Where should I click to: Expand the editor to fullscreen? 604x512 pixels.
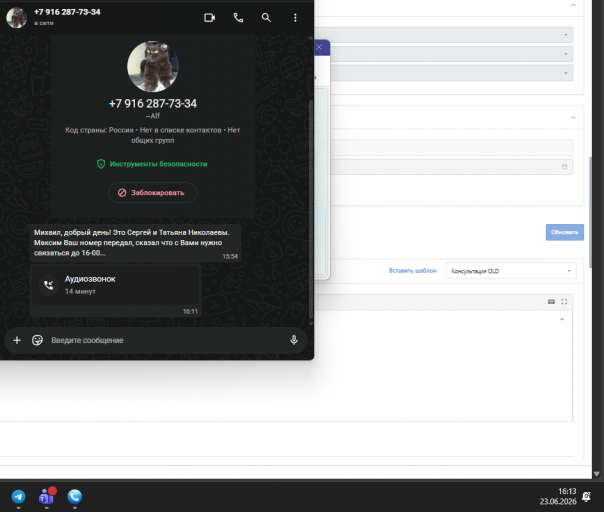coord(564,302)
